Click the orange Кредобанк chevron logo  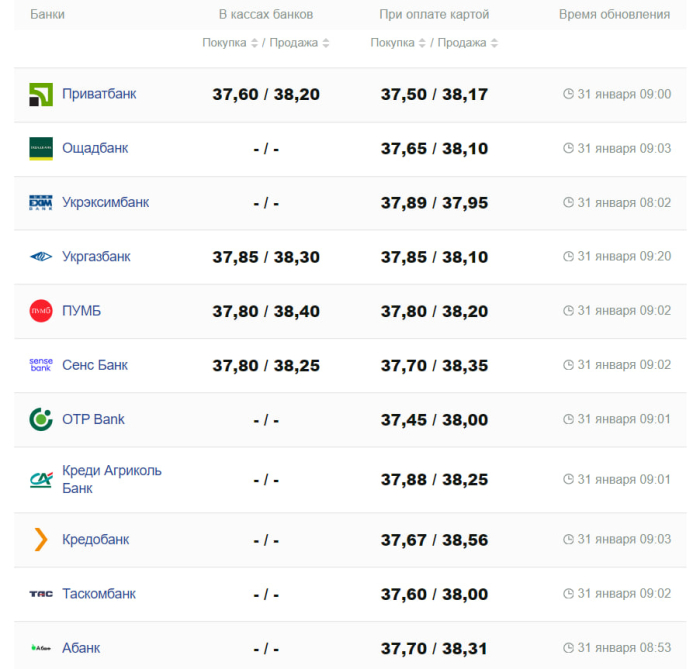click(40, 540)
